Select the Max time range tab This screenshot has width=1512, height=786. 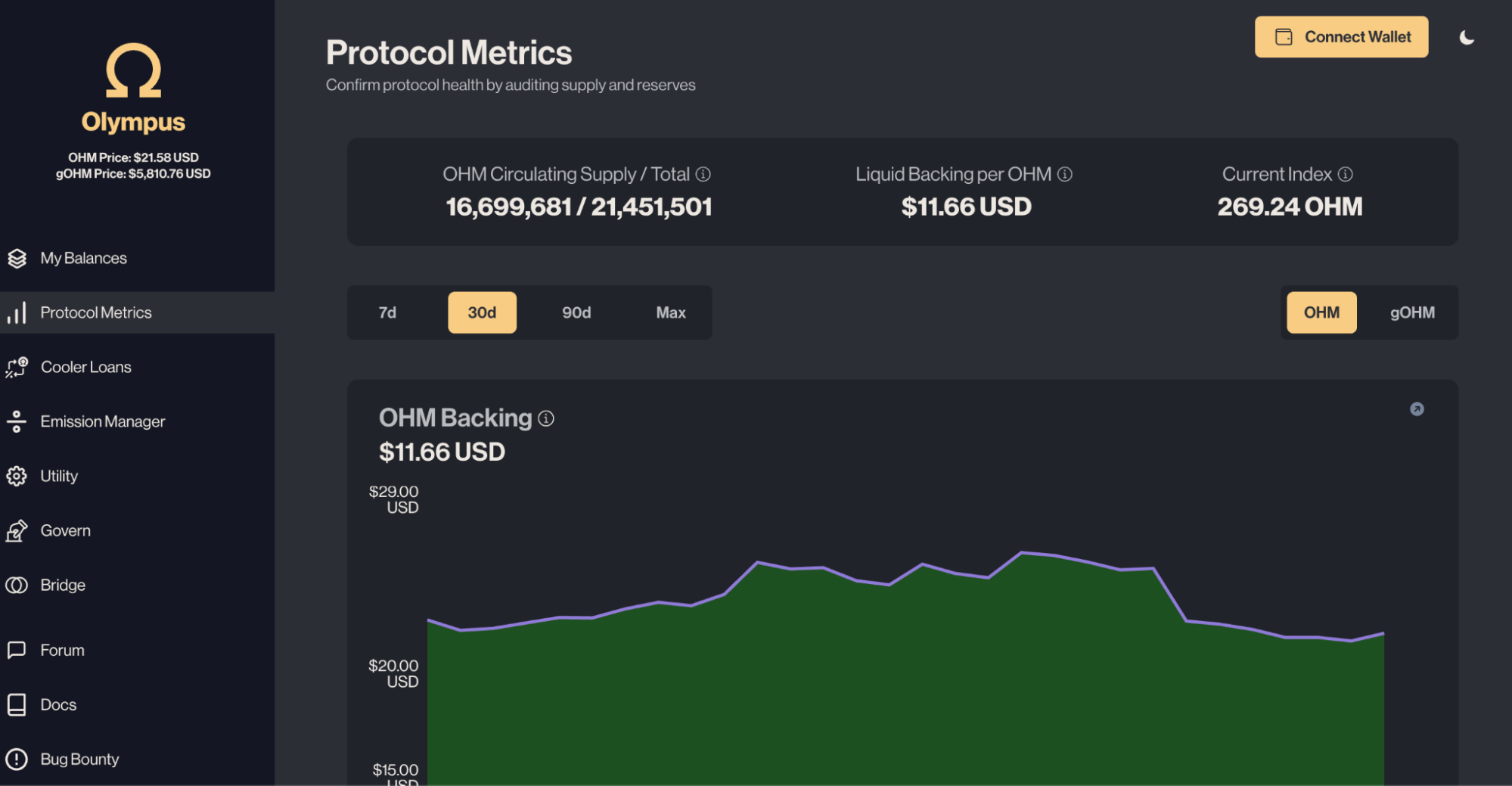point(670,312)
